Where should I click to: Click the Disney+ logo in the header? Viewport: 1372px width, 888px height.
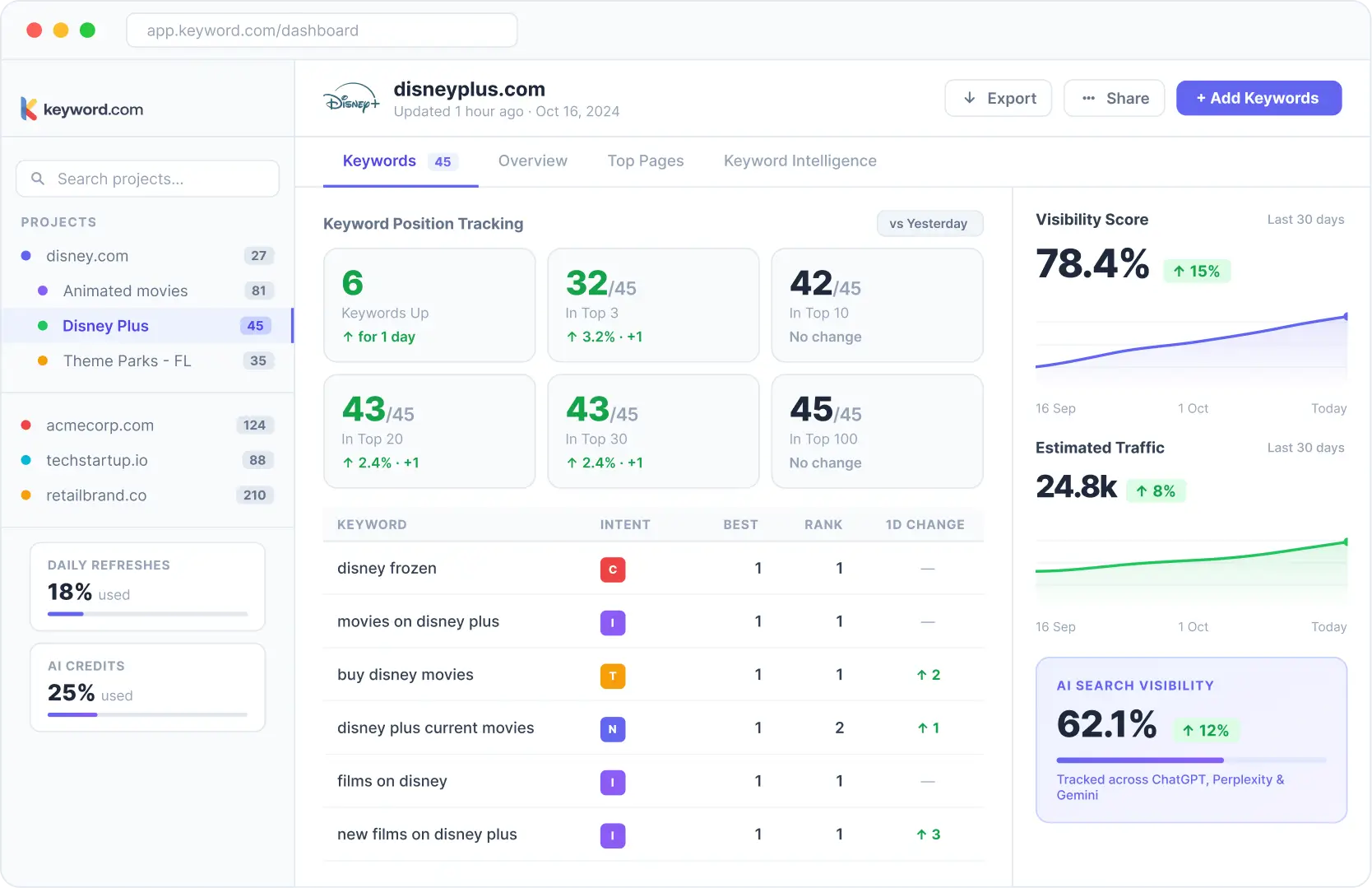coord(351,100)
